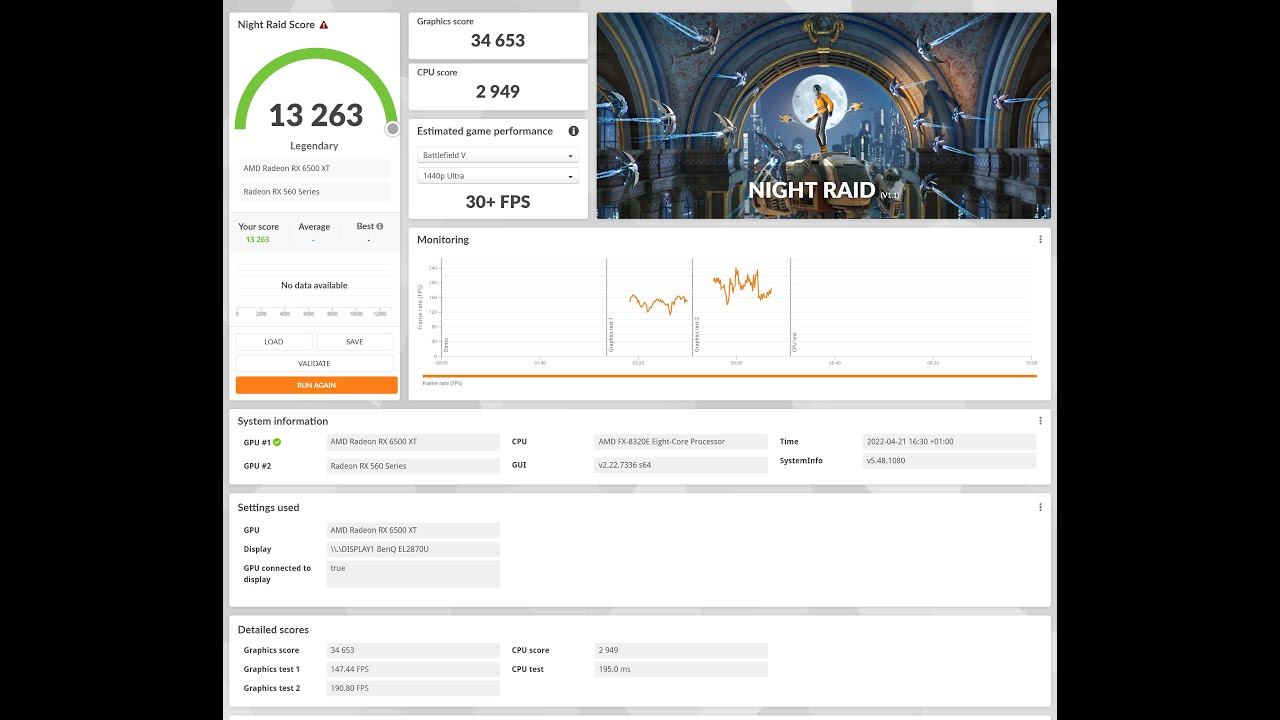Click the Frame rate (FPS) chart legend
The height and width of the screenshot is (720, 1280).
click(x=442, y=383)
